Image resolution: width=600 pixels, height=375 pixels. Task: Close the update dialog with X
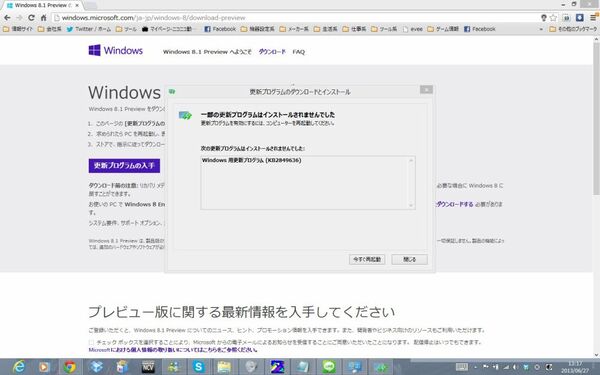coord(426,90)
